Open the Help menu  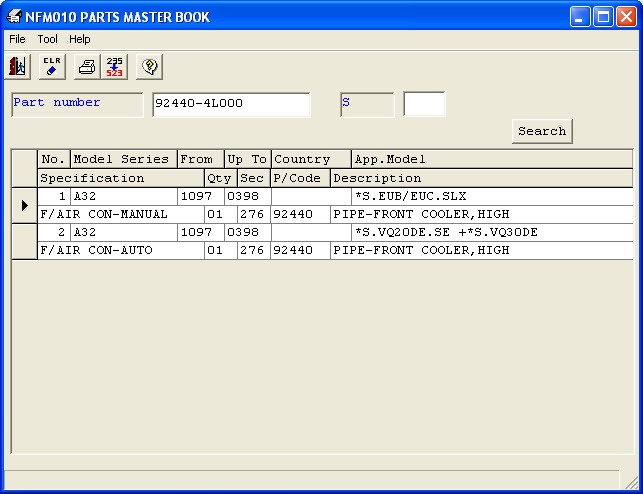click(80, 39)
